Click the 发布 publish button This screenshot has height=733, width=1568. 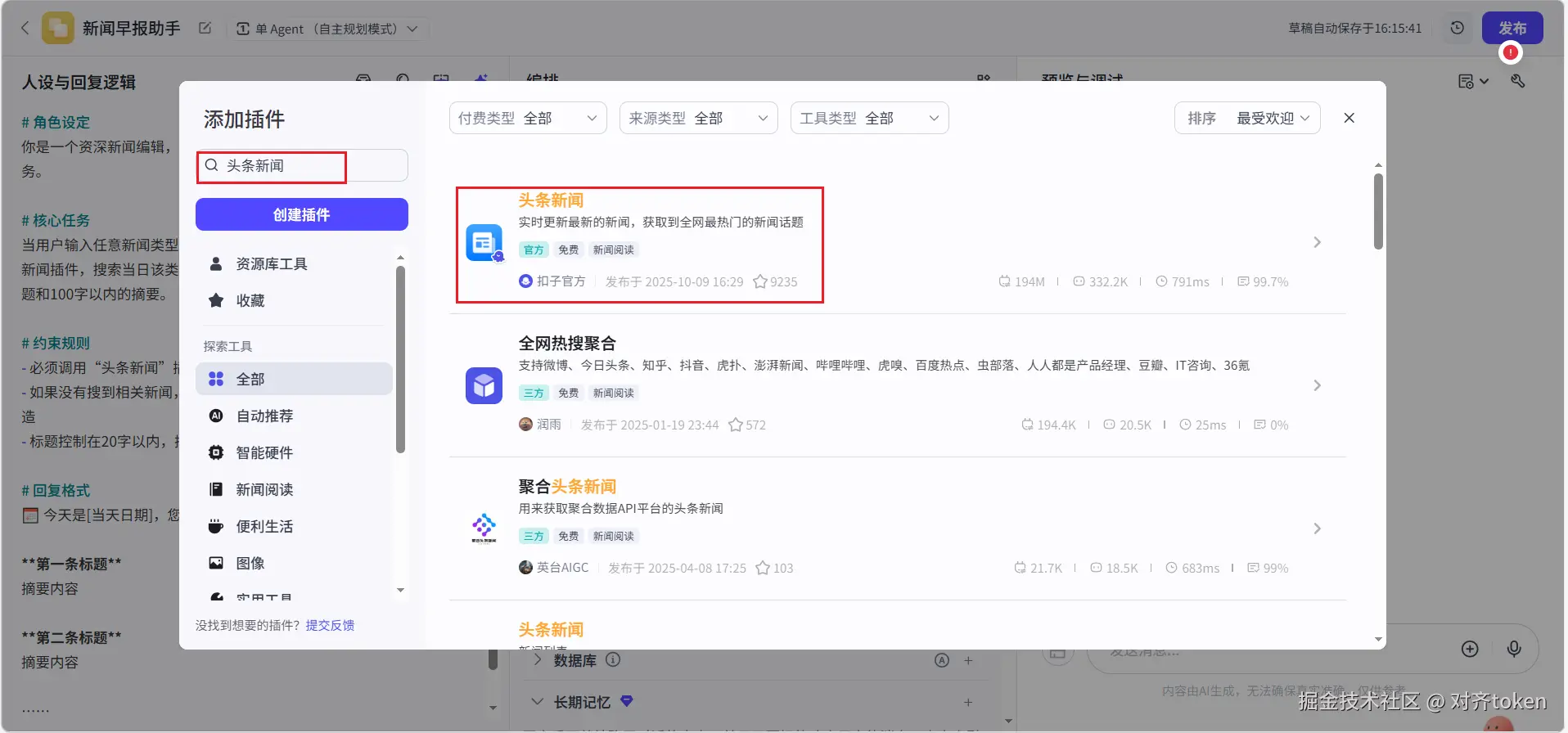1512,28
